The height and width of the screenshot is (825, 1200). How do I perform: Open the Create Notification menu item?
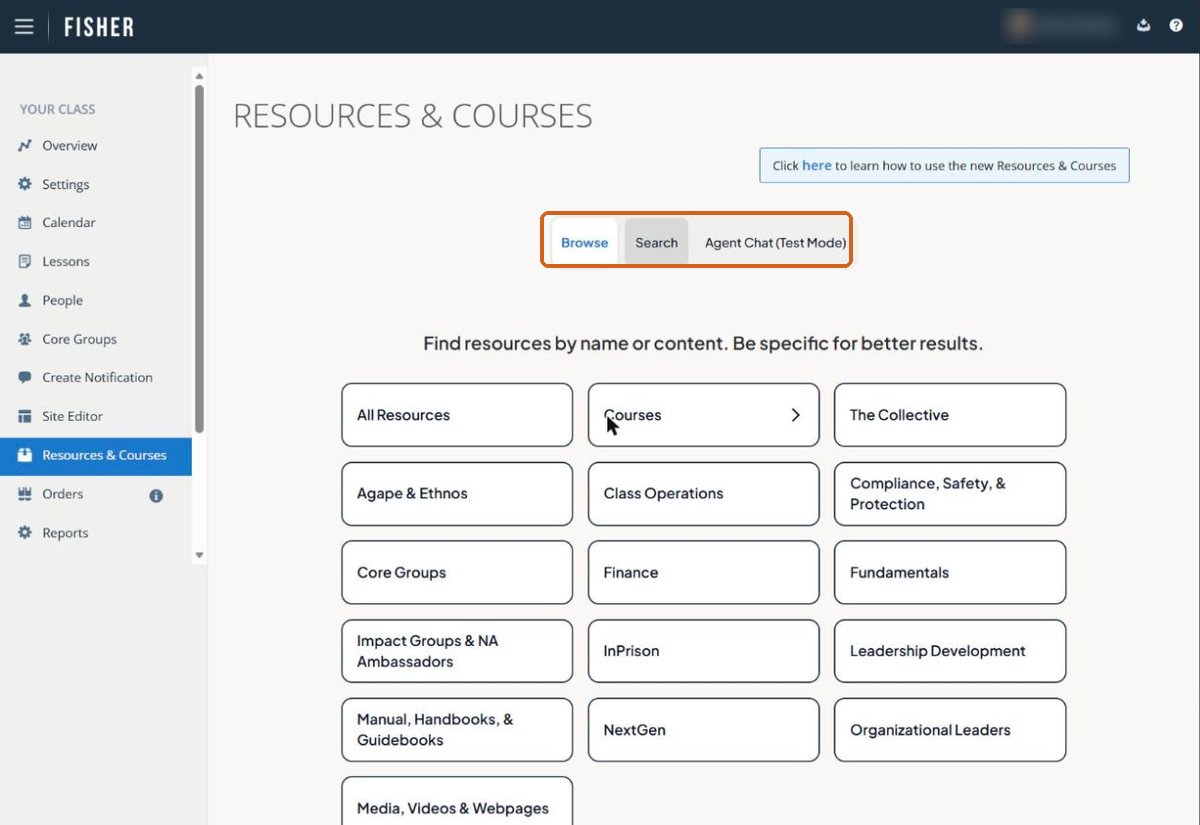click(x=96, y=378)
